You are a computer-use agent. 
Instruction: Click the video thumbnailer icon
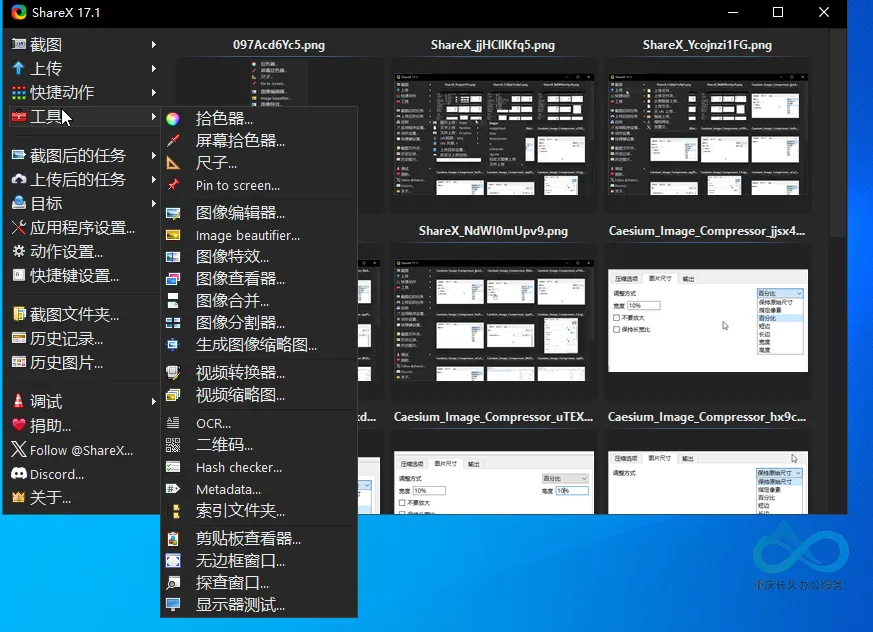coord(173,395)
